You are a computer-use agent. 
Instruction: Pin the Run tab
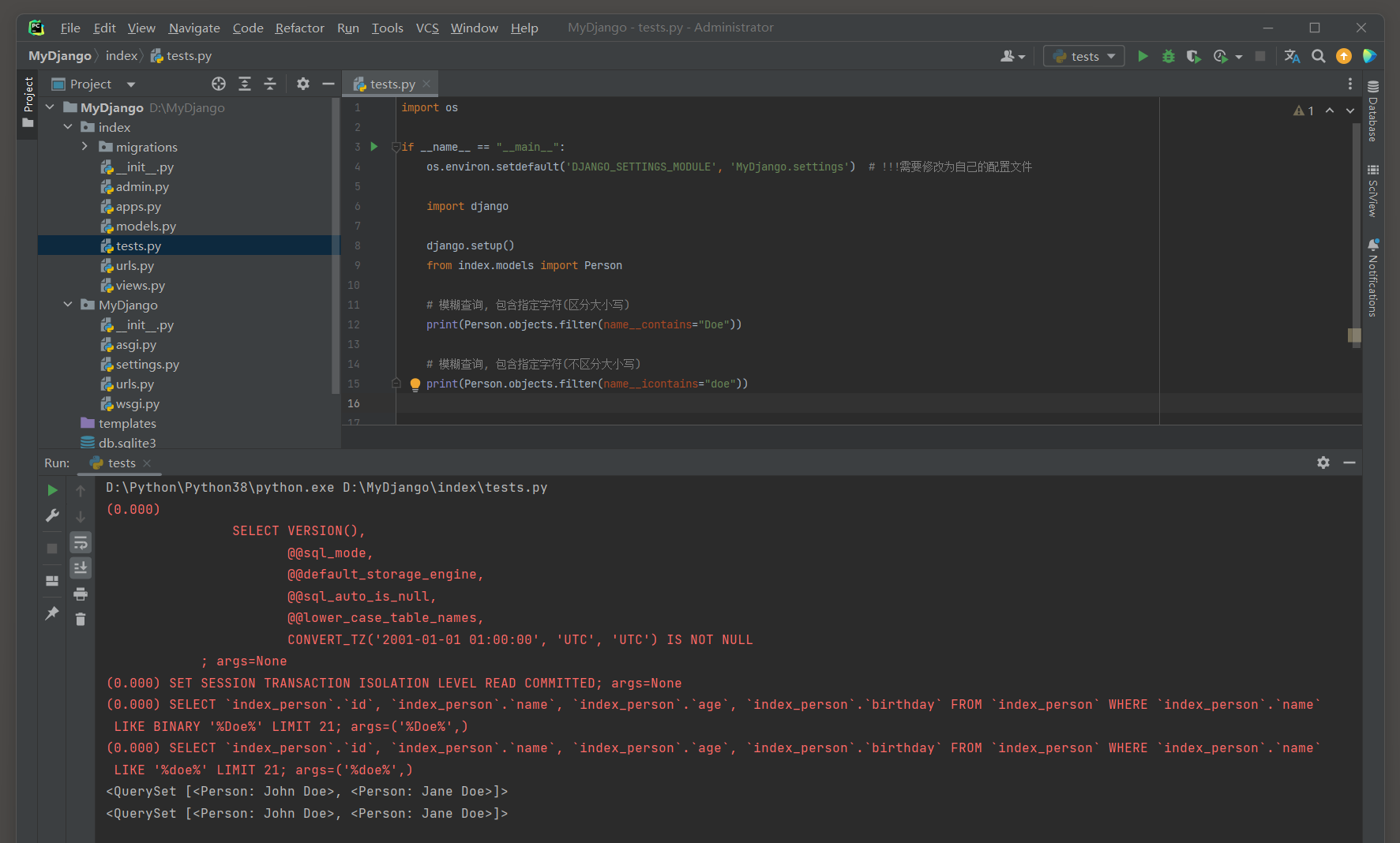click(52, 613)
